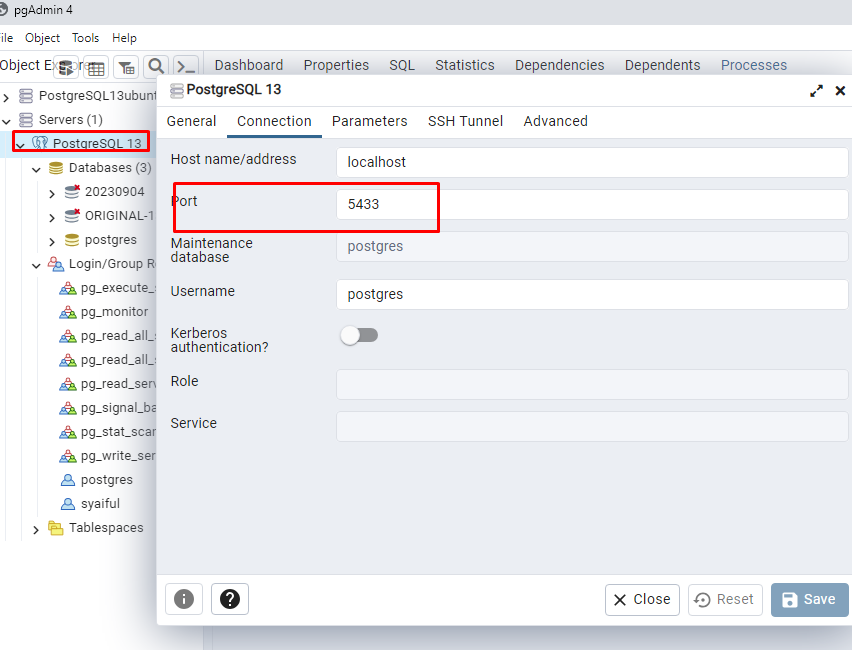The width and height of the screenshot is (852, 650).
Task: Switch to the Parameters tab
Action: (369, 121)
